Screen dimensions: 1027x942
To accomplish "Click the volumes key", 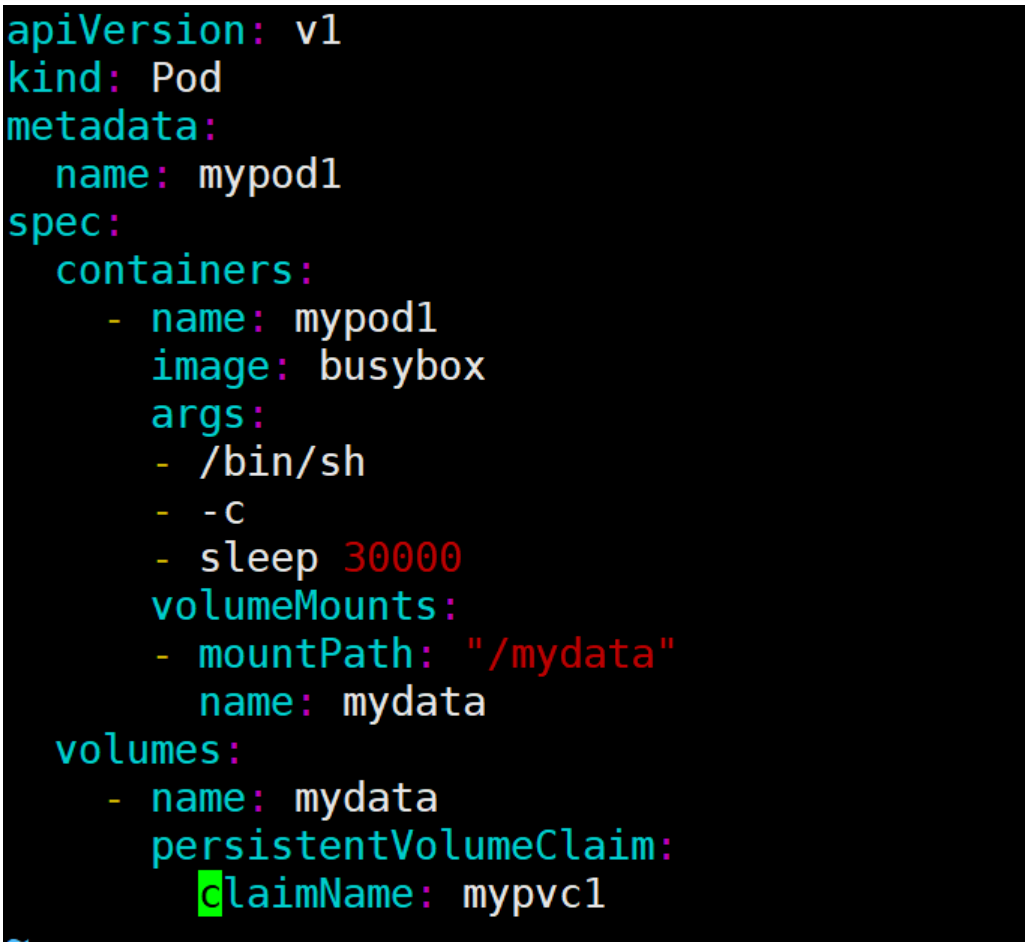I will pos(138,749).
